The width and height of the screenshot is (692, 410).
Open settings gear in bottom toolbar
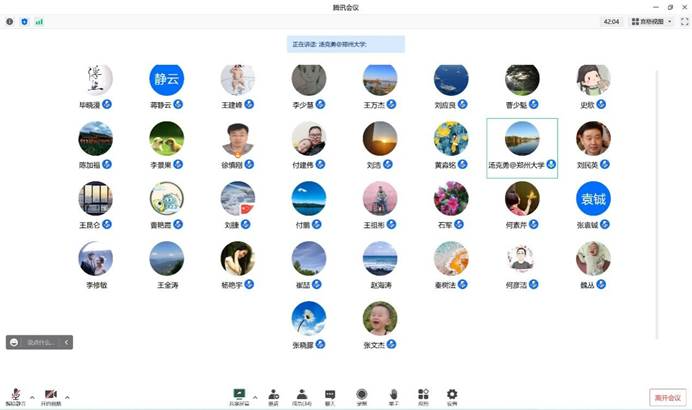coord(452,397)
